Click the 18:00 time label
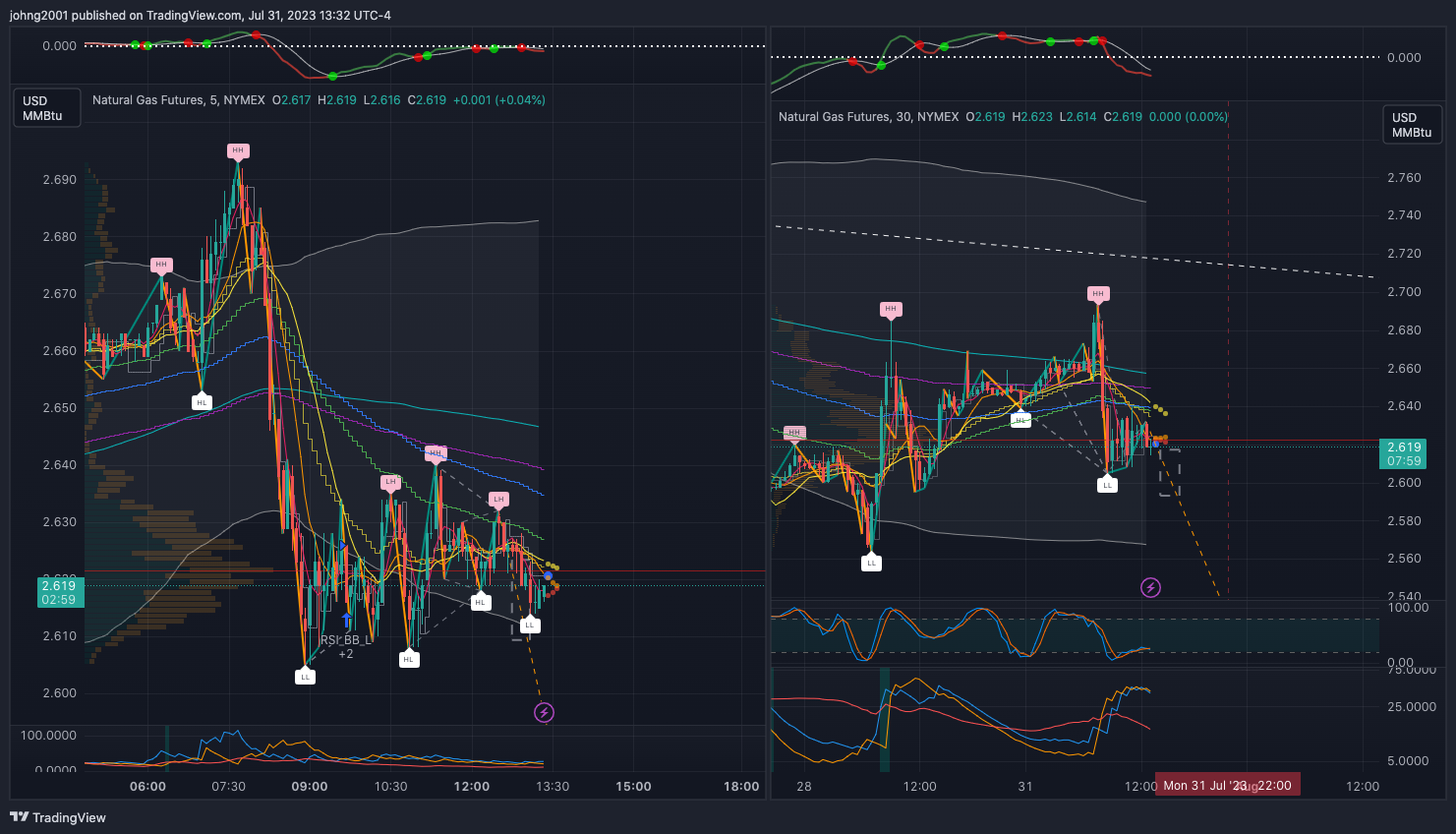Viewport: 1456px width, 834px height. click(x=741, y=786)
